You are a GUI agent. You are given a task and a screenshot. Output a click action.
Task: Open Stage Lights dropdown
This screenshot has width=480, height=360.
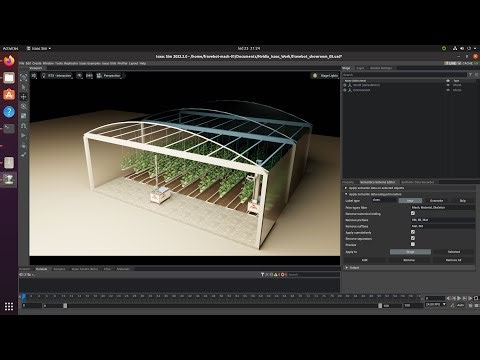(325, 76)
